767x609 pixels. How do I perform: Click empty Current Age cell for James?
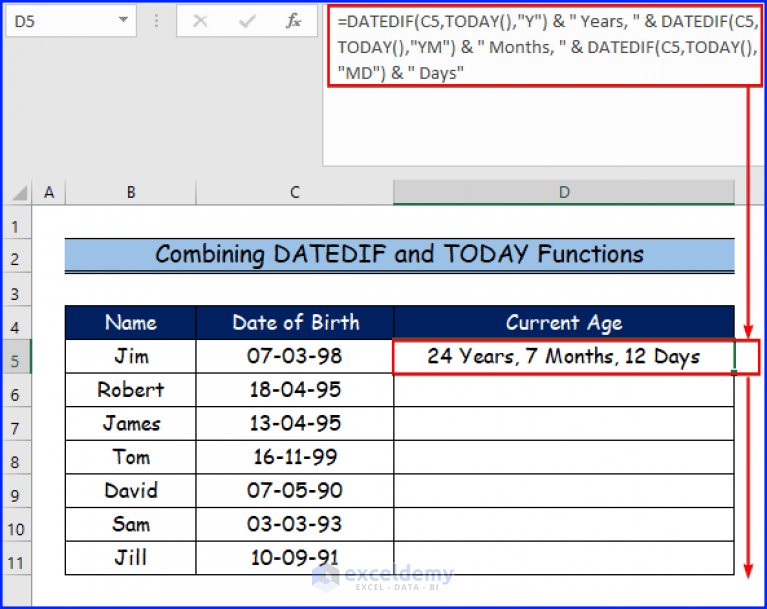(564, 424)
